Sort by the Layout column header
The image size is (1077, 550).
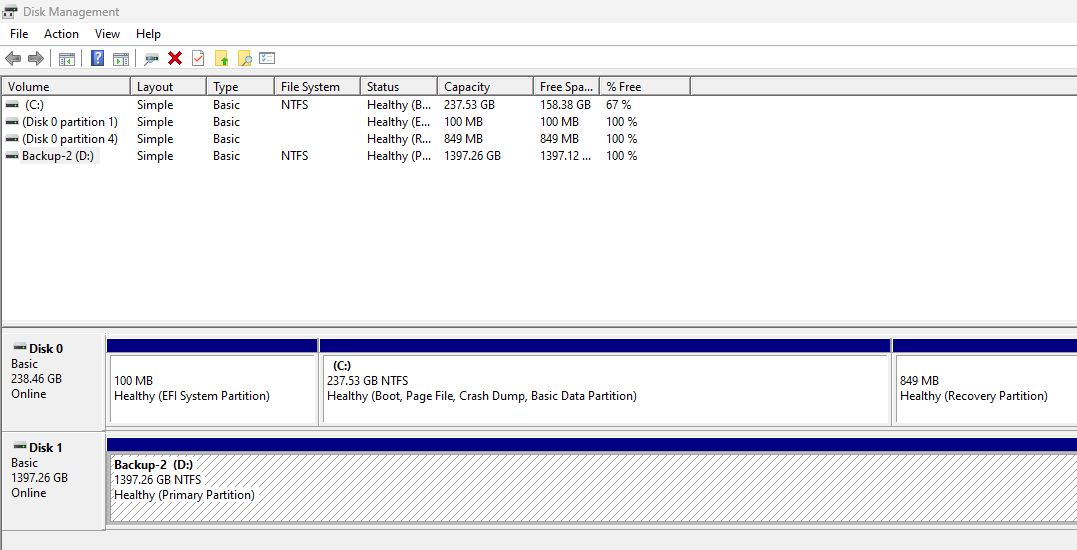click(168, 87)
